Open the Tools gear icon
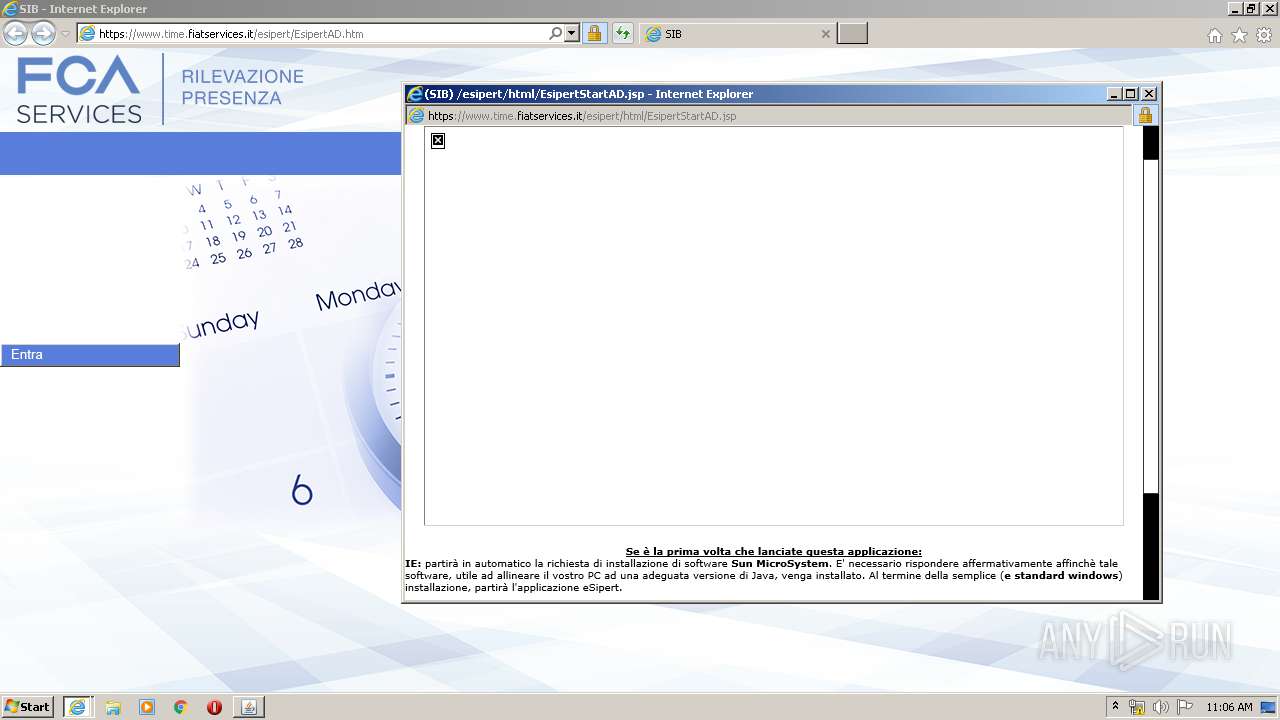The image size is (1280, 720). pyautogui.click(x=1264, y=35)
